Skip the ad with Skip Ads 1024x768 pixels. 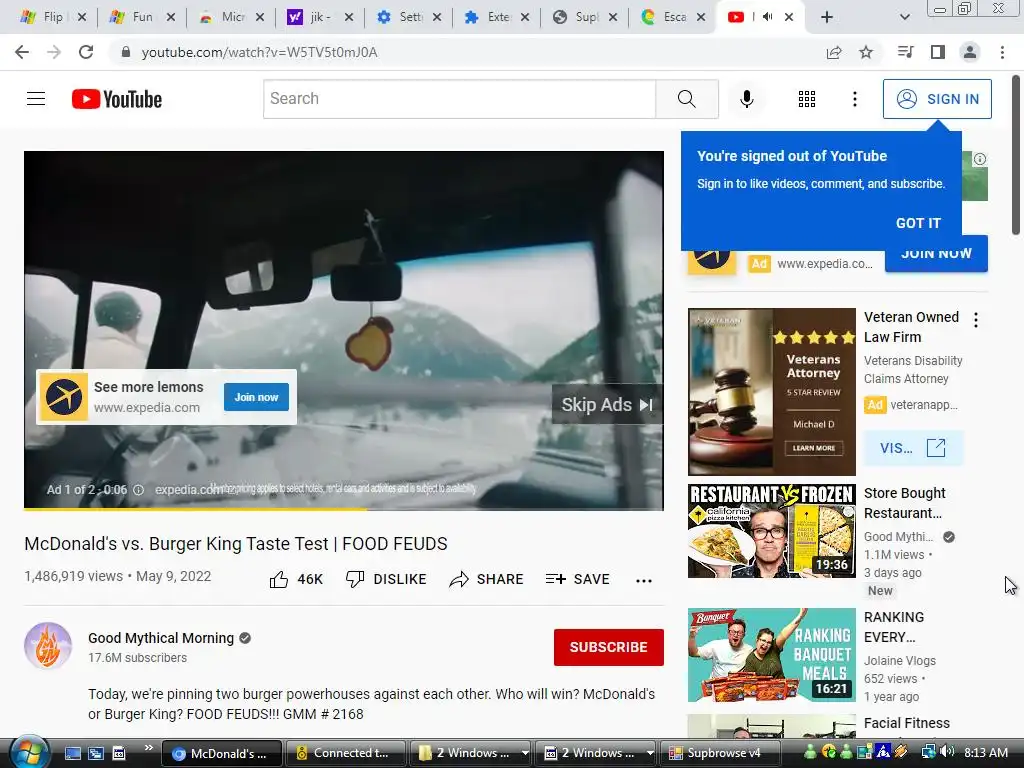(x=607, y=405)
